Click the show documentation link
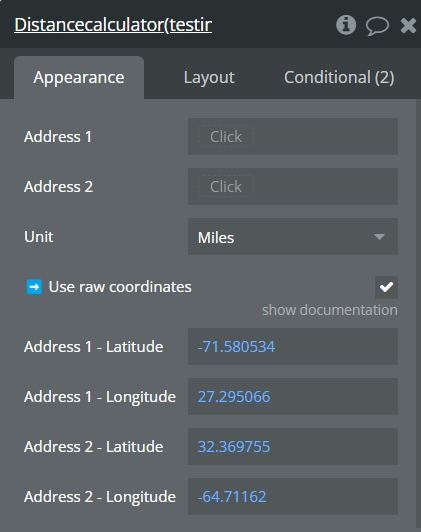 point(329,310)
